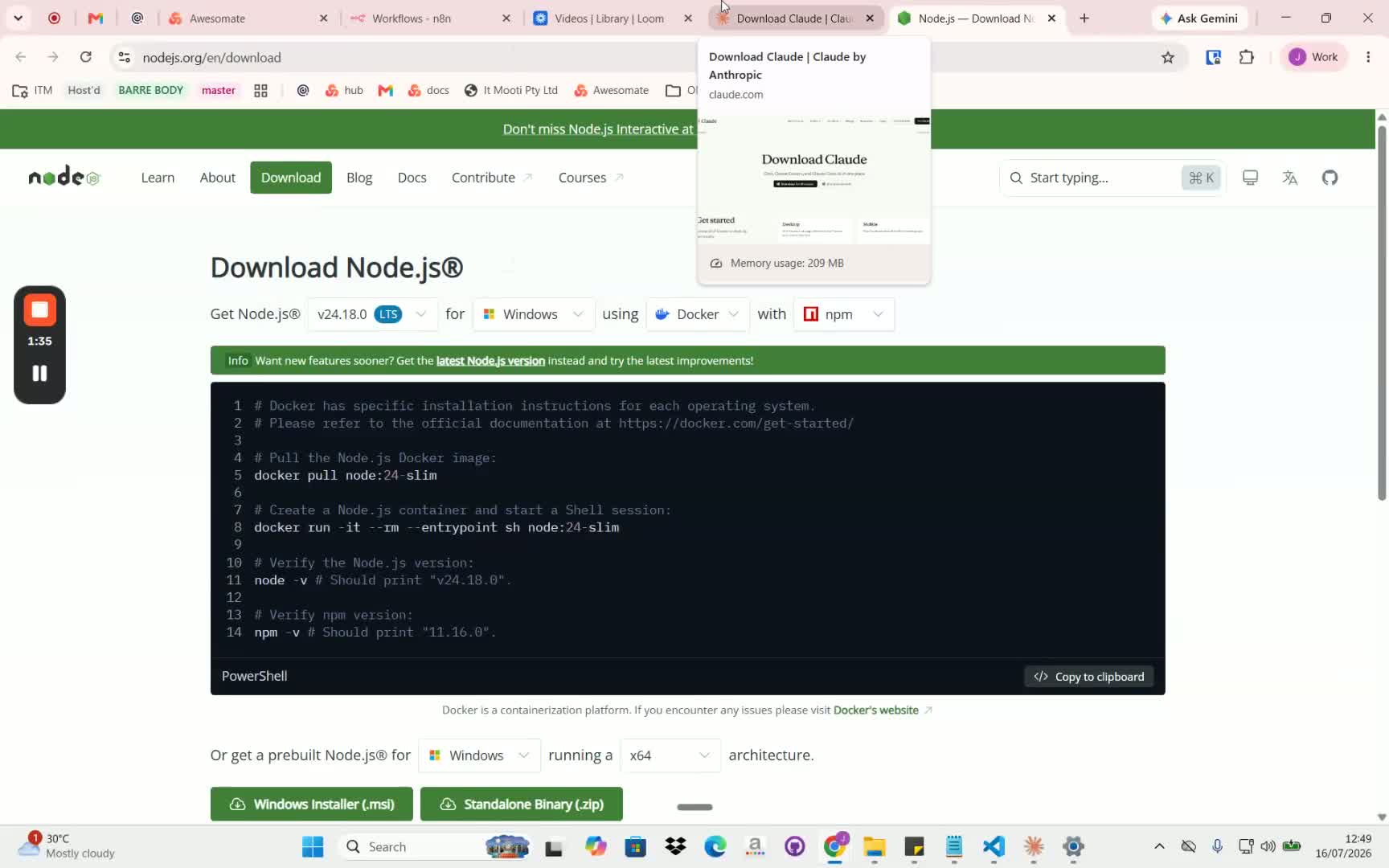1389x868 pixels.
Task: Click Copy to clipboard button
Action: point(1089,677)
